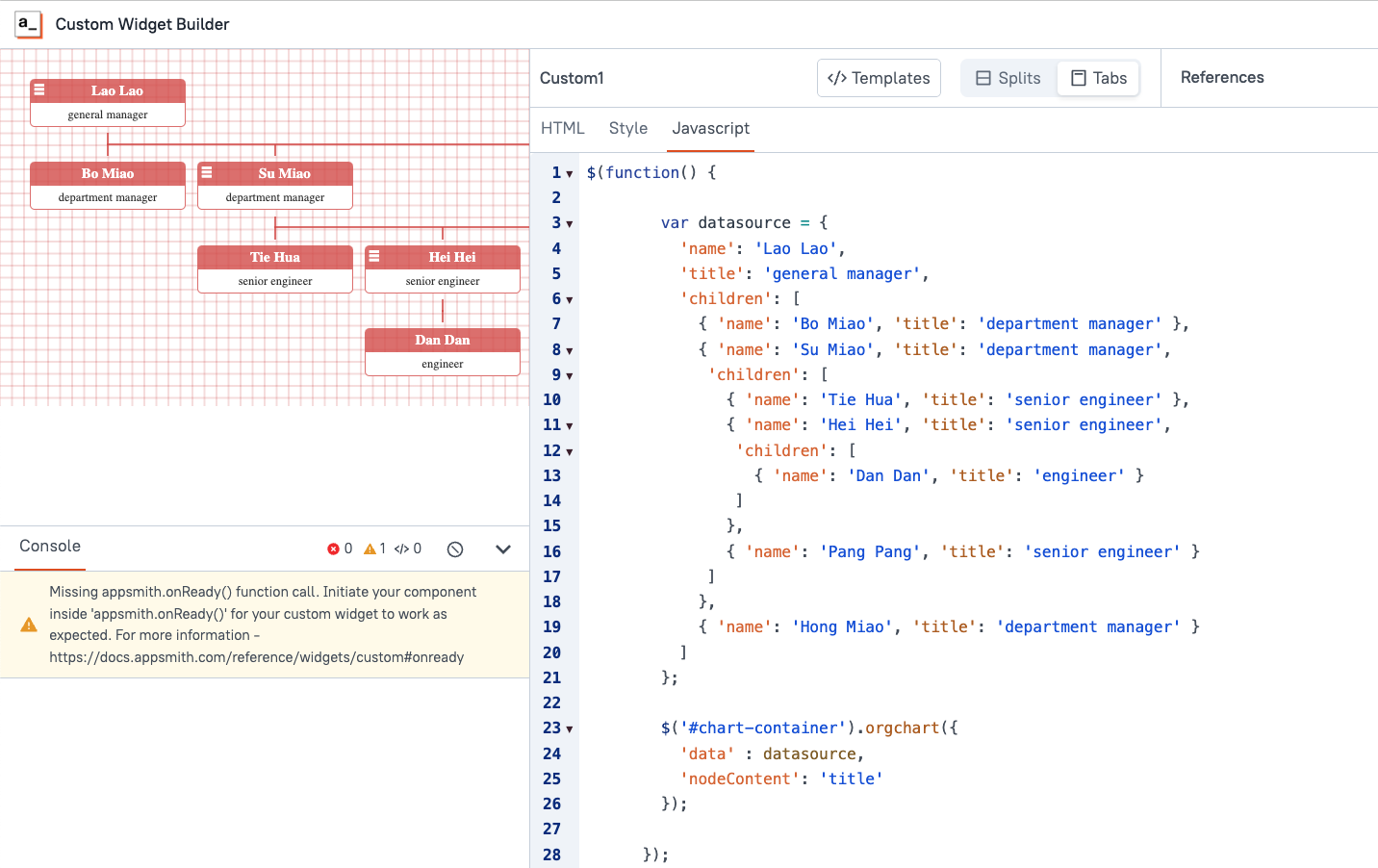Fold the datasource block at line 3
This screenshot has height=868, width=1378.
click(x=570, y=224)
